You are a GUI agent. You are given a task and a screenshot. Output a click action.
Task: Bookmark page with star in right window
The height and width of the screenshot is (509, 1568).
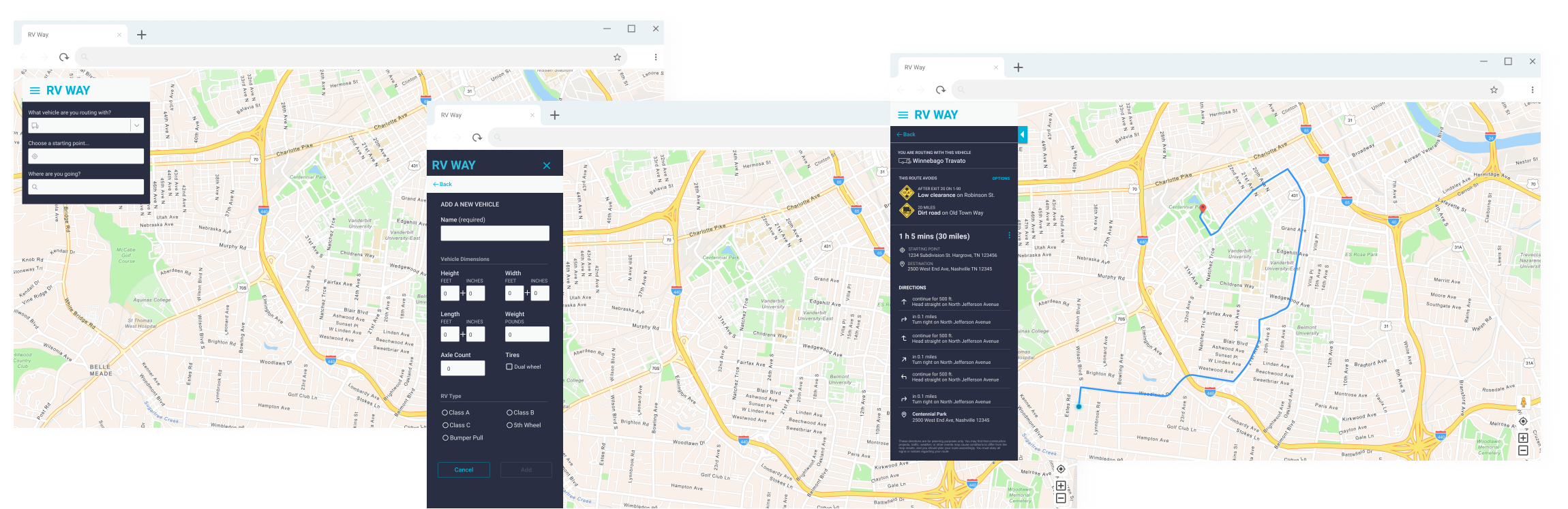point(1494,90)
